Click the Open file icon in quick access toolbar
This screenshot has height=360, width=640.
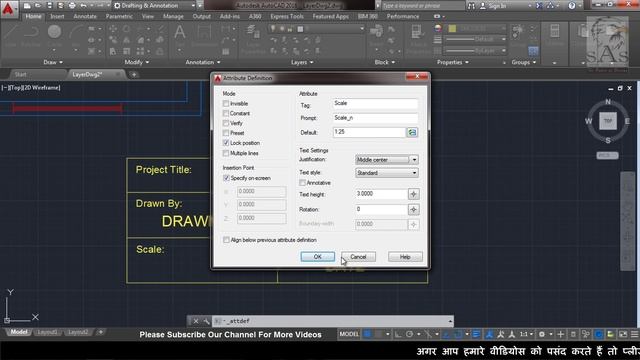coord(38,6)
